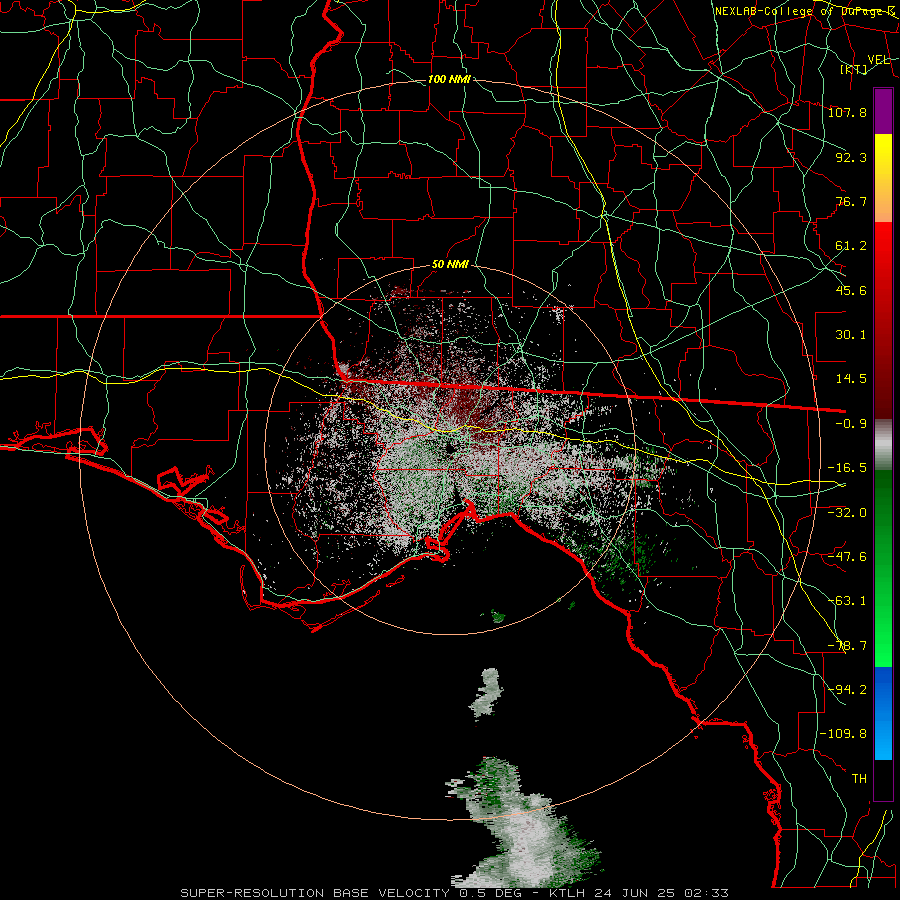Pick the yellow-orange segment of the color bar

pyautogui.click(x=883, y=178)
